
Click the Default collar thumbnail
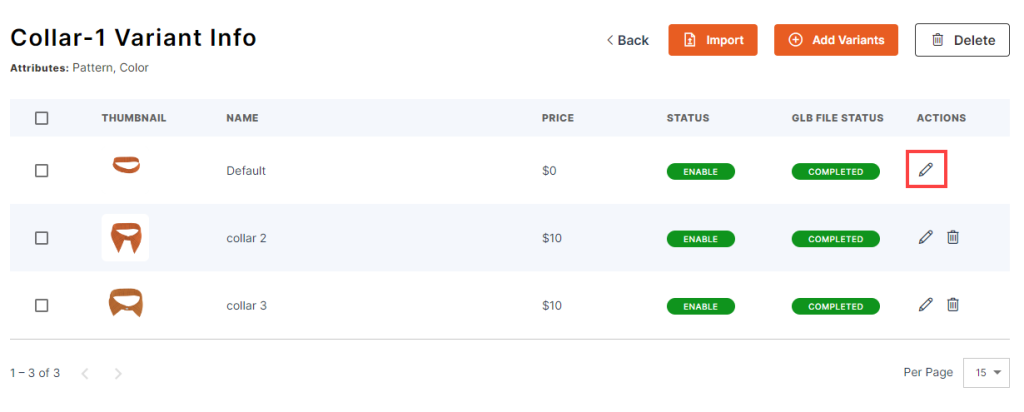coord(125,165)
